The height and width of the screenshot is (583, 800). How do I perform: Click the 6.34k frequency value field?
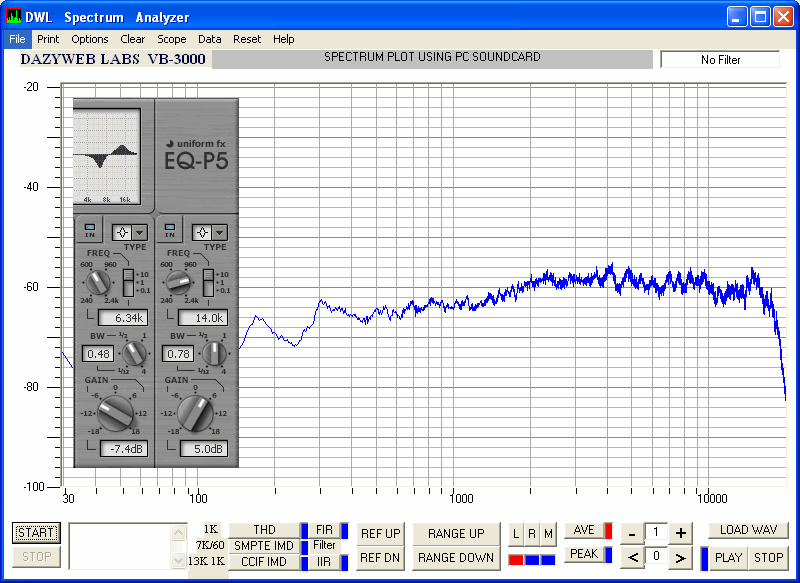[x=123, y=318]
